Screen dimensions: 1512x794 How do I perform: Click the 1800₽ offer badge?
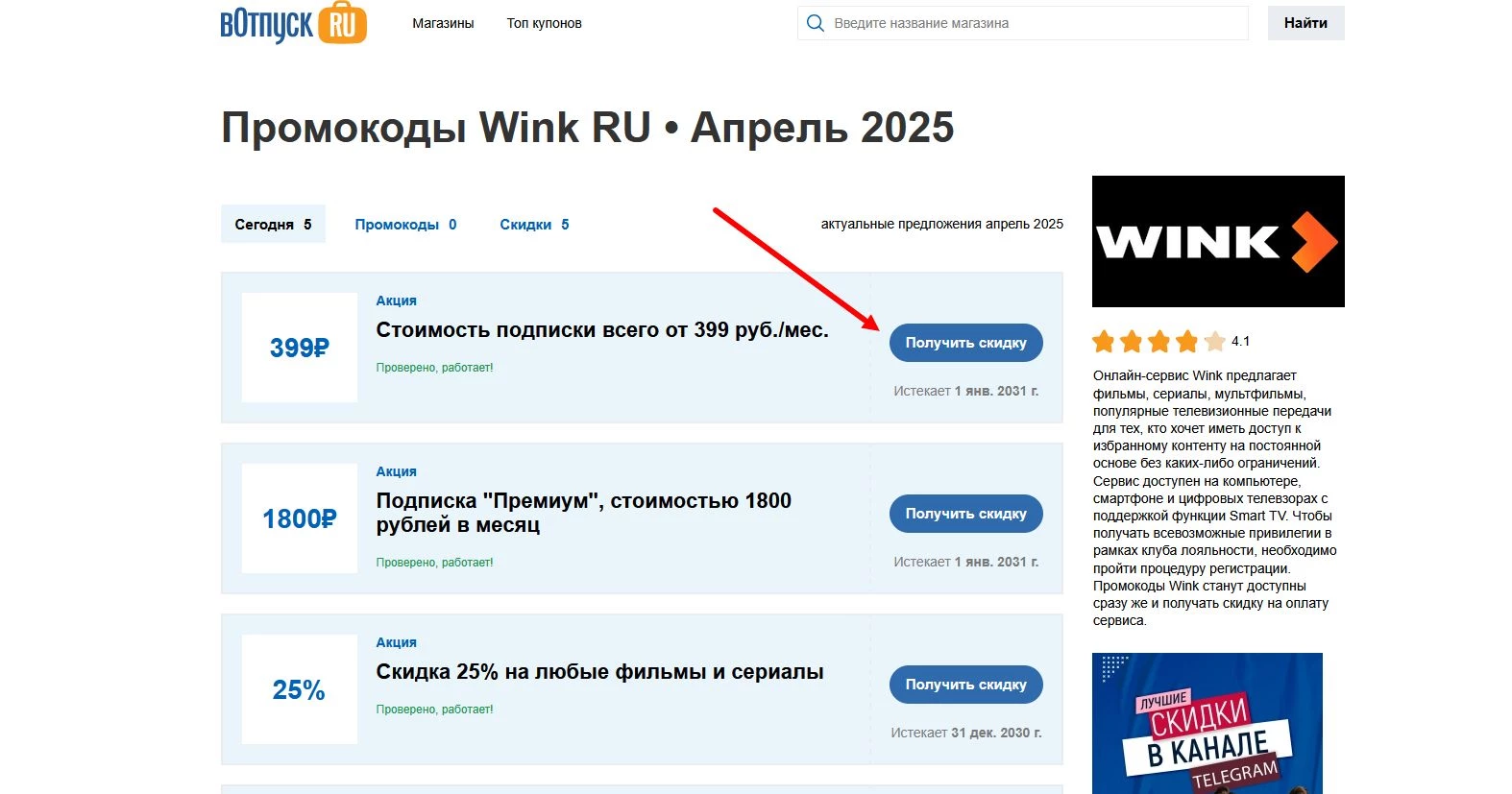(x=300, y=518)
